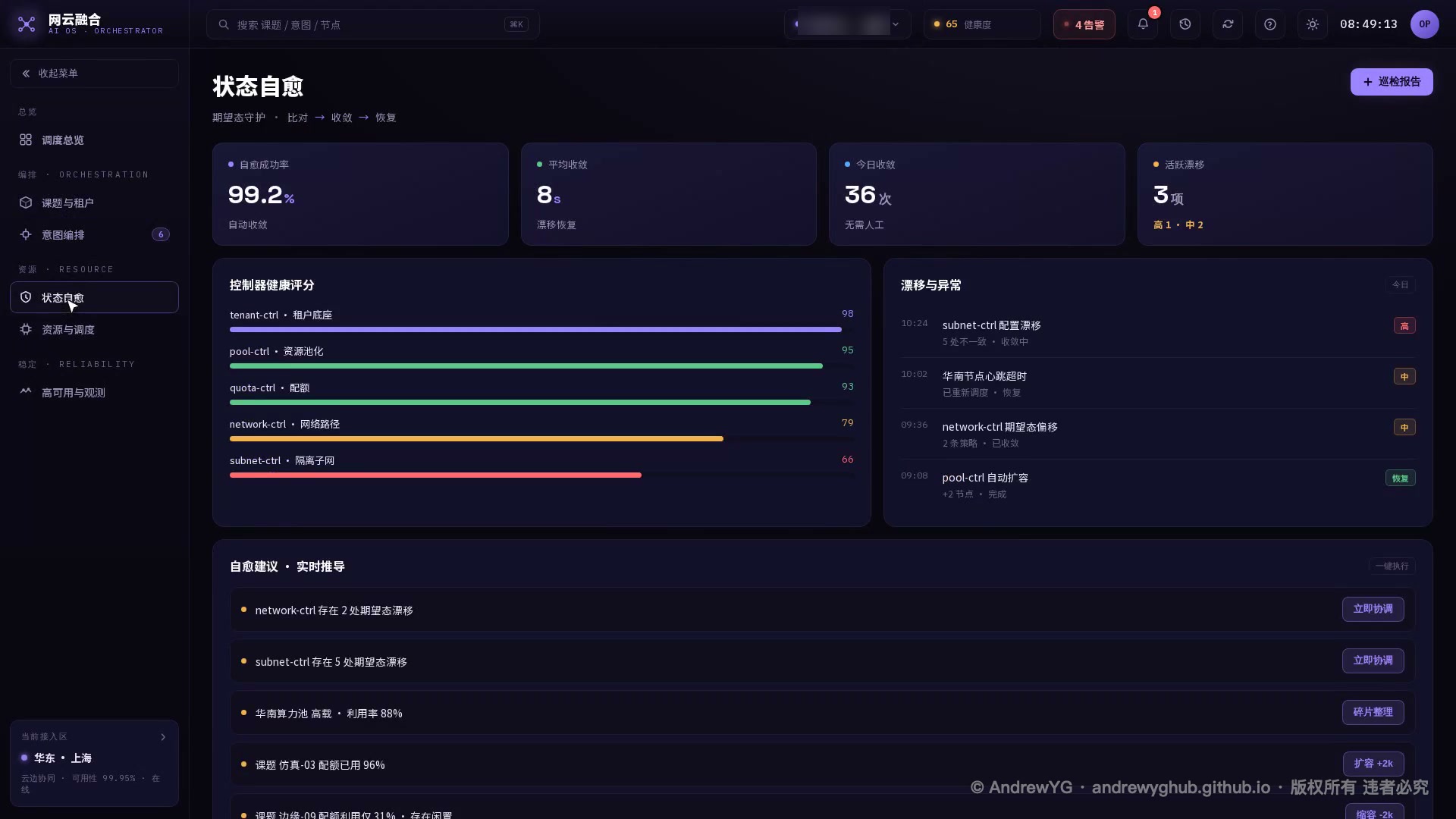Click the 巡检报告 button
Screen dimensions: 1456x819
pos(1392,82)
